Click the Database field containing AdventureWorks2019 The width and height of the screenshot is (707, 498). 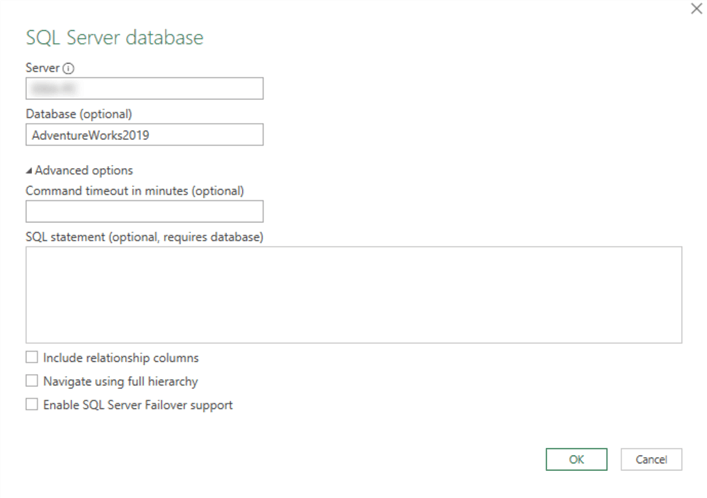tap(144, 134)
